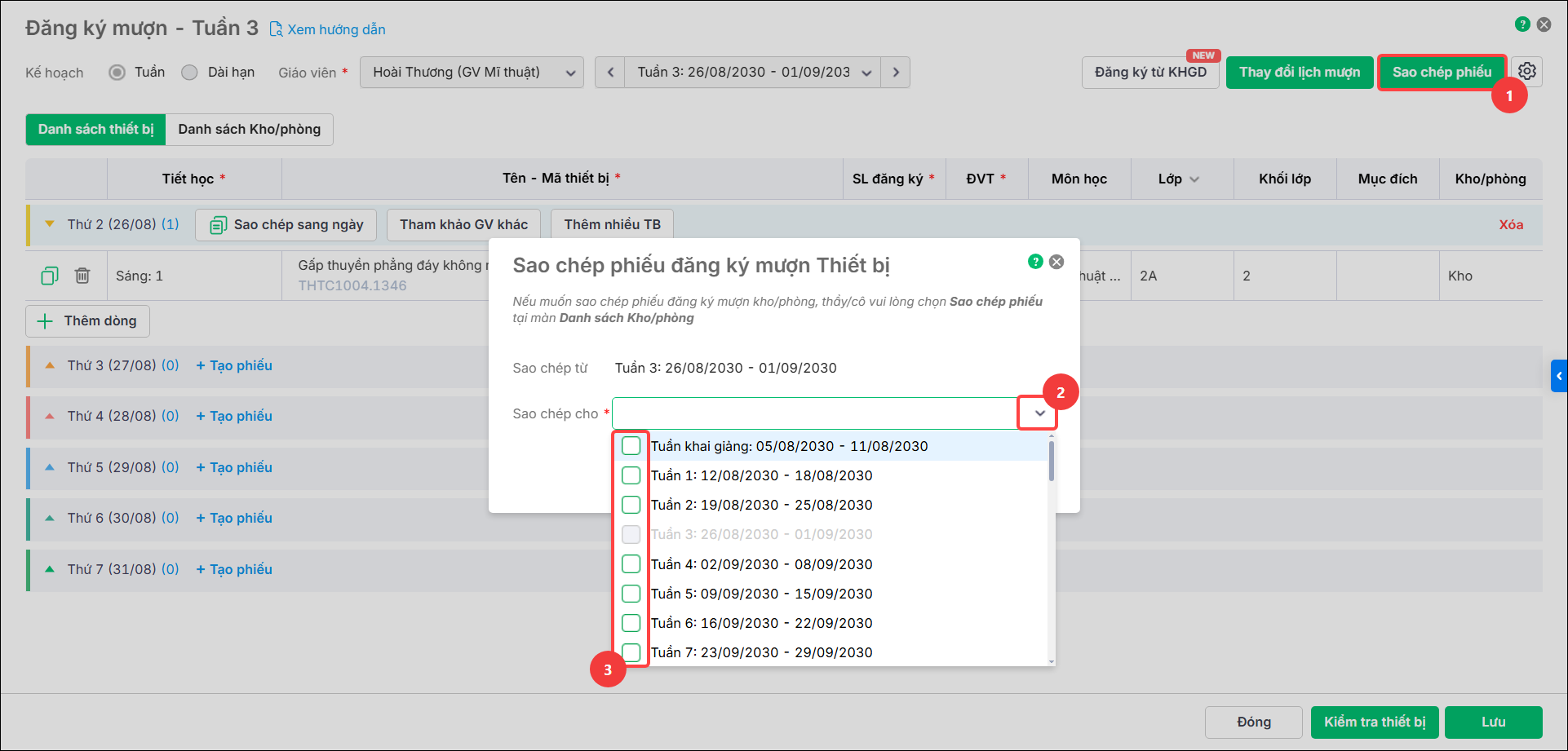This screenshot has width=1568, height=751.
Task: Check Tuần 5: 09/09/2030 - 15/09/2030
Action: 631,594
